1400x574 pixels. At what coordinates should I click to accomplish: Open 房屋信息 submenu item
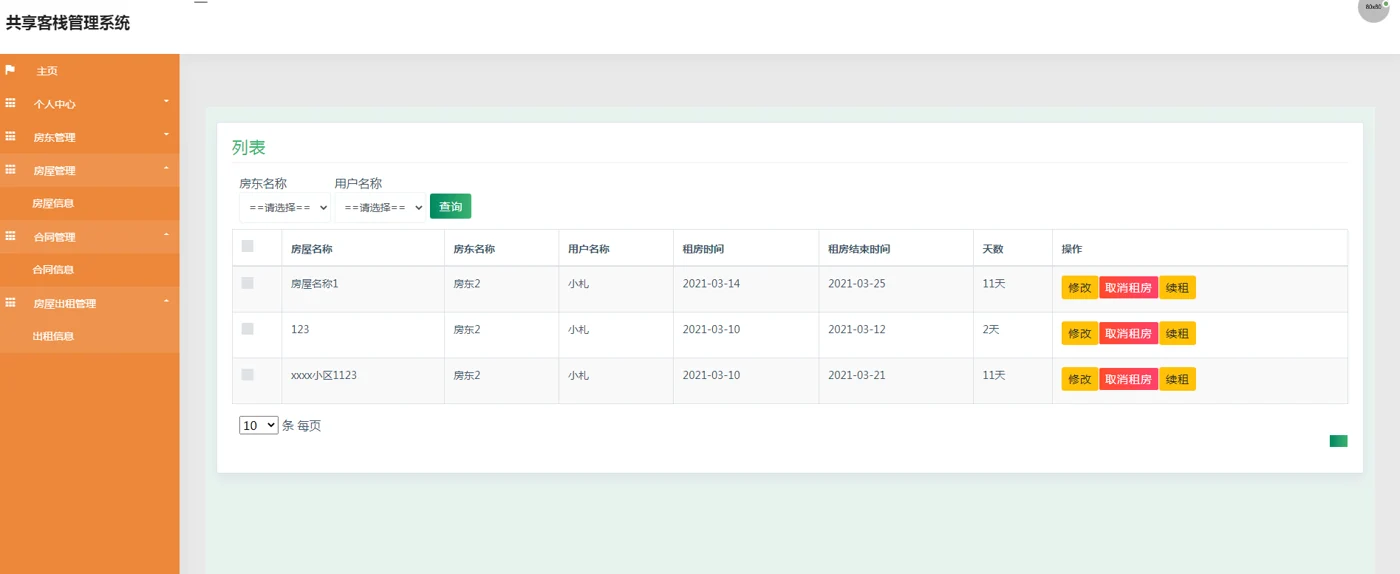(53, 203)
